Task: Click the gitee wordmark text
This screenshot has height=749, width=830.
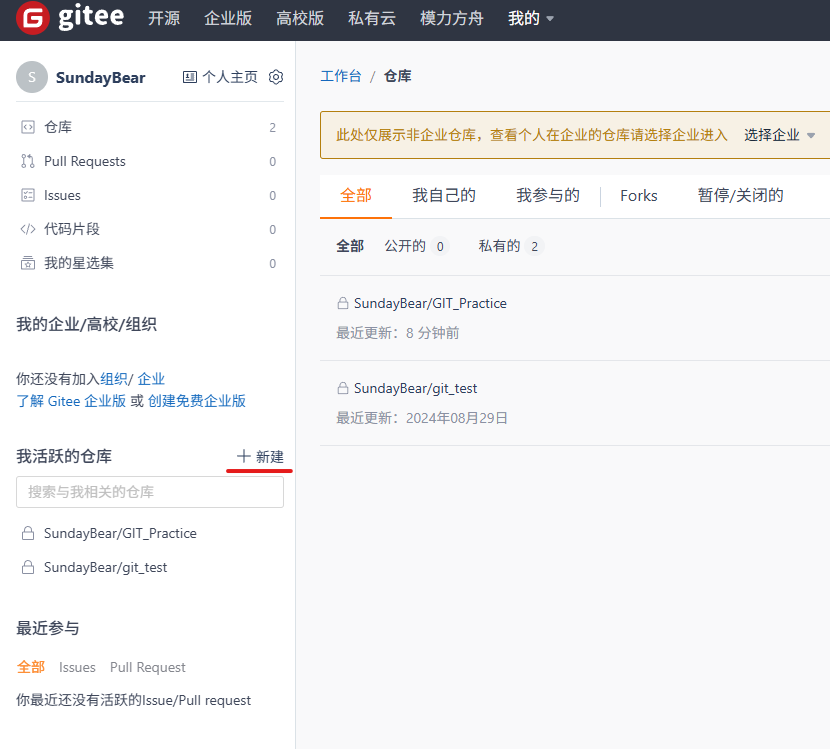Action: tap(91, 16)
